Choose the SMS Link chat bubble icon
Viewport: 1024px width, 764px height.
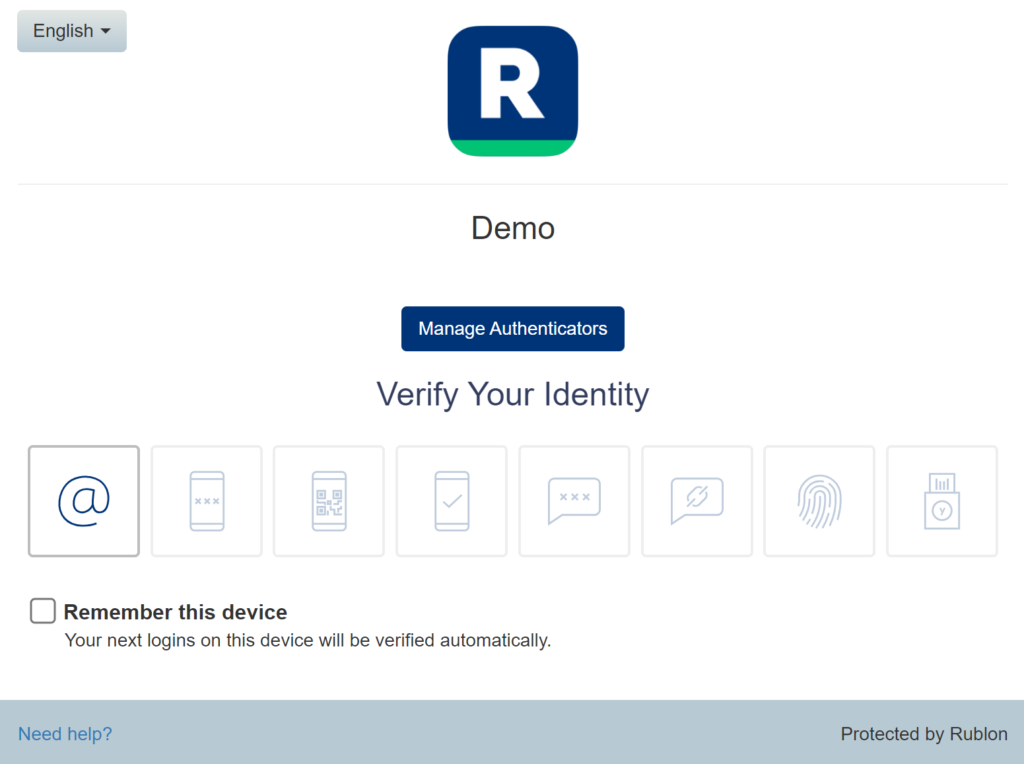pos(697,501)
